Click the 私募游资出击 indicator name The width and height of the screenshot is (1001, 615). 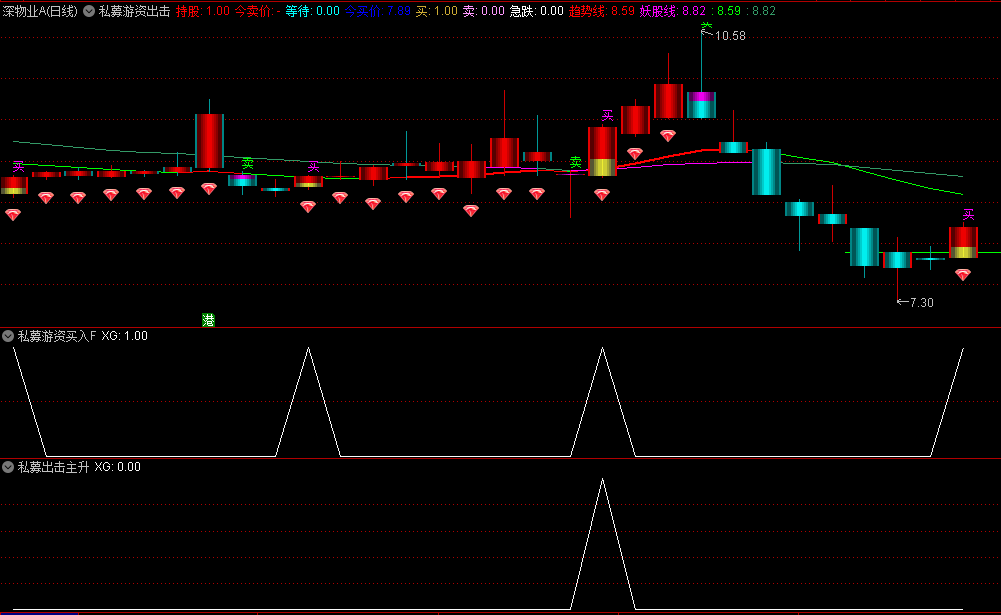[134, 11]
